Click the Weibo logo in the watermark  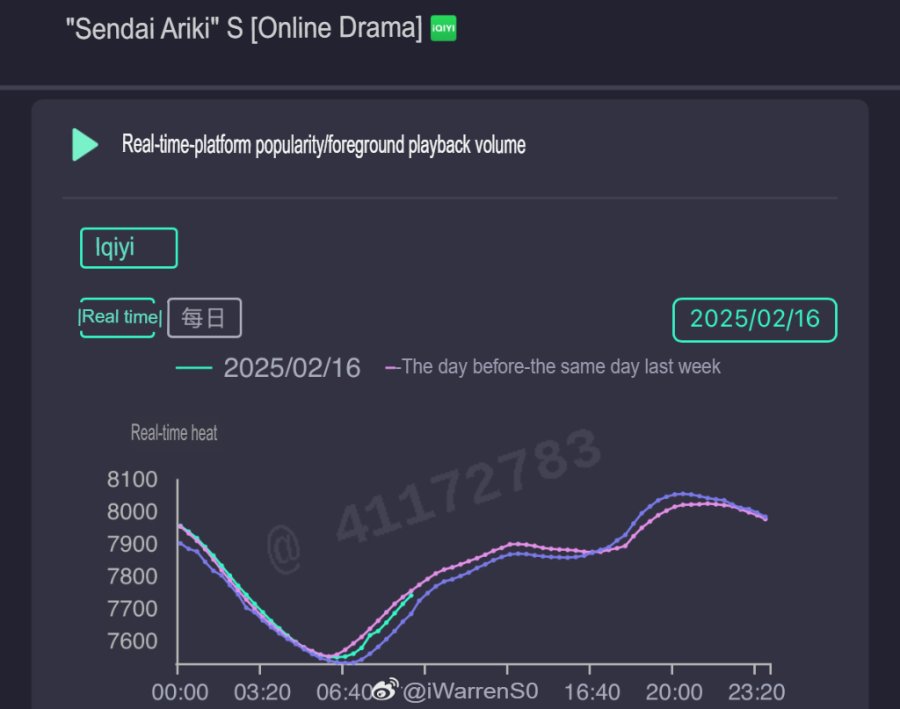click(x=386, y=690)
